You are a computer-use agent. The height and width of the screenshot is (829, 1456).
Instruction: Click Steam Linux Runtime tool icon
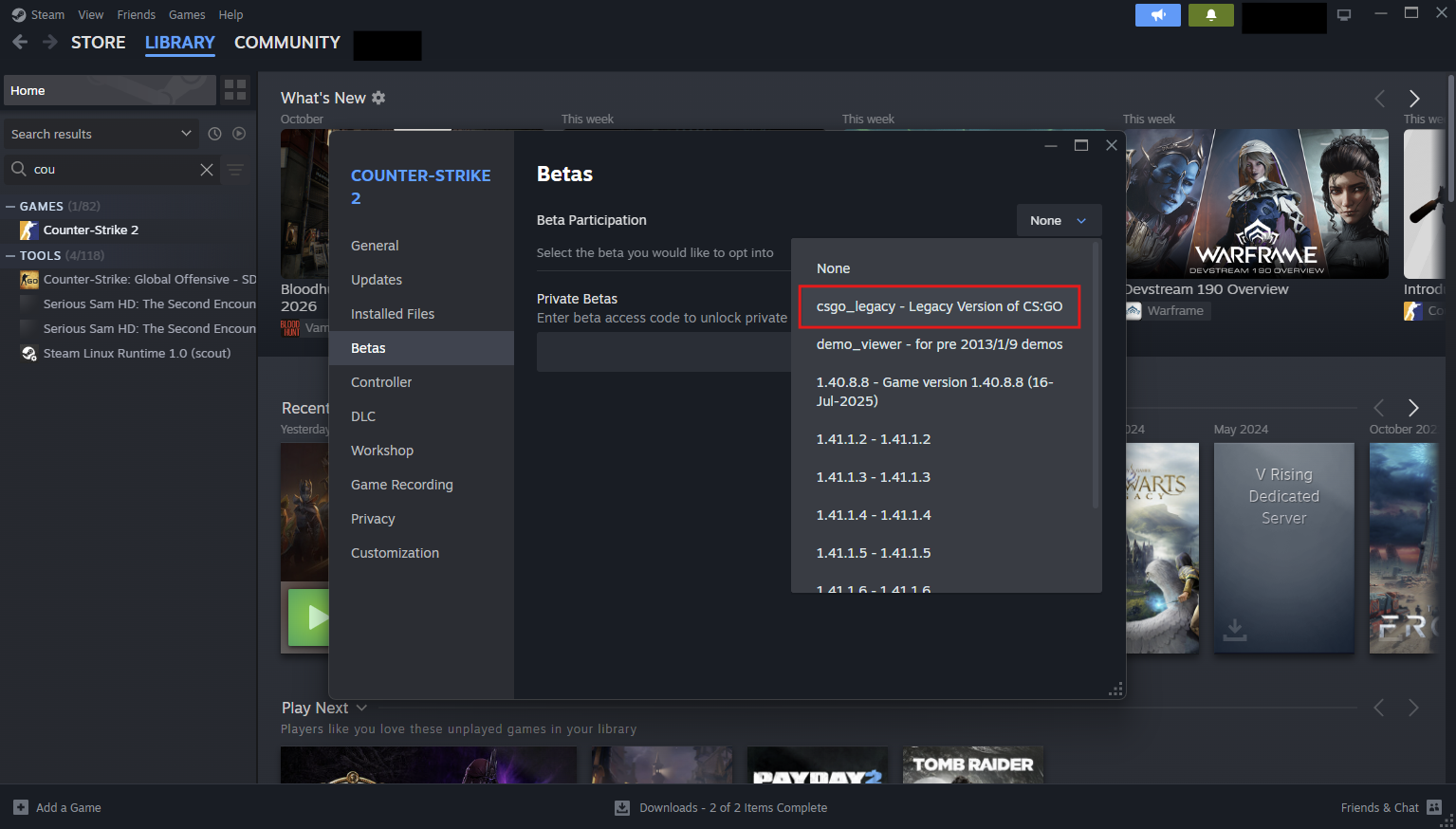(29, 354)
